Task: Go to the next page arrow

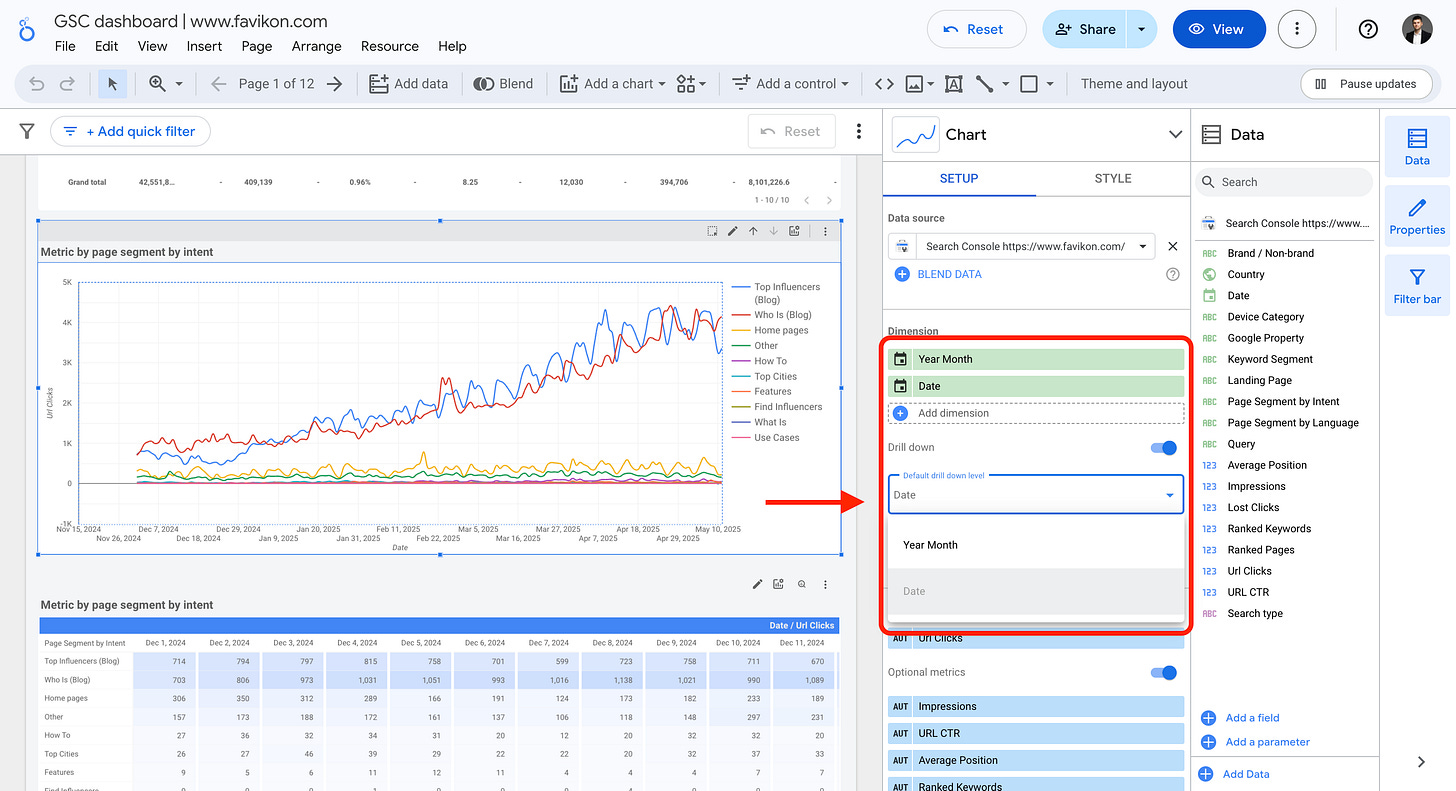Action: [335, 84]
